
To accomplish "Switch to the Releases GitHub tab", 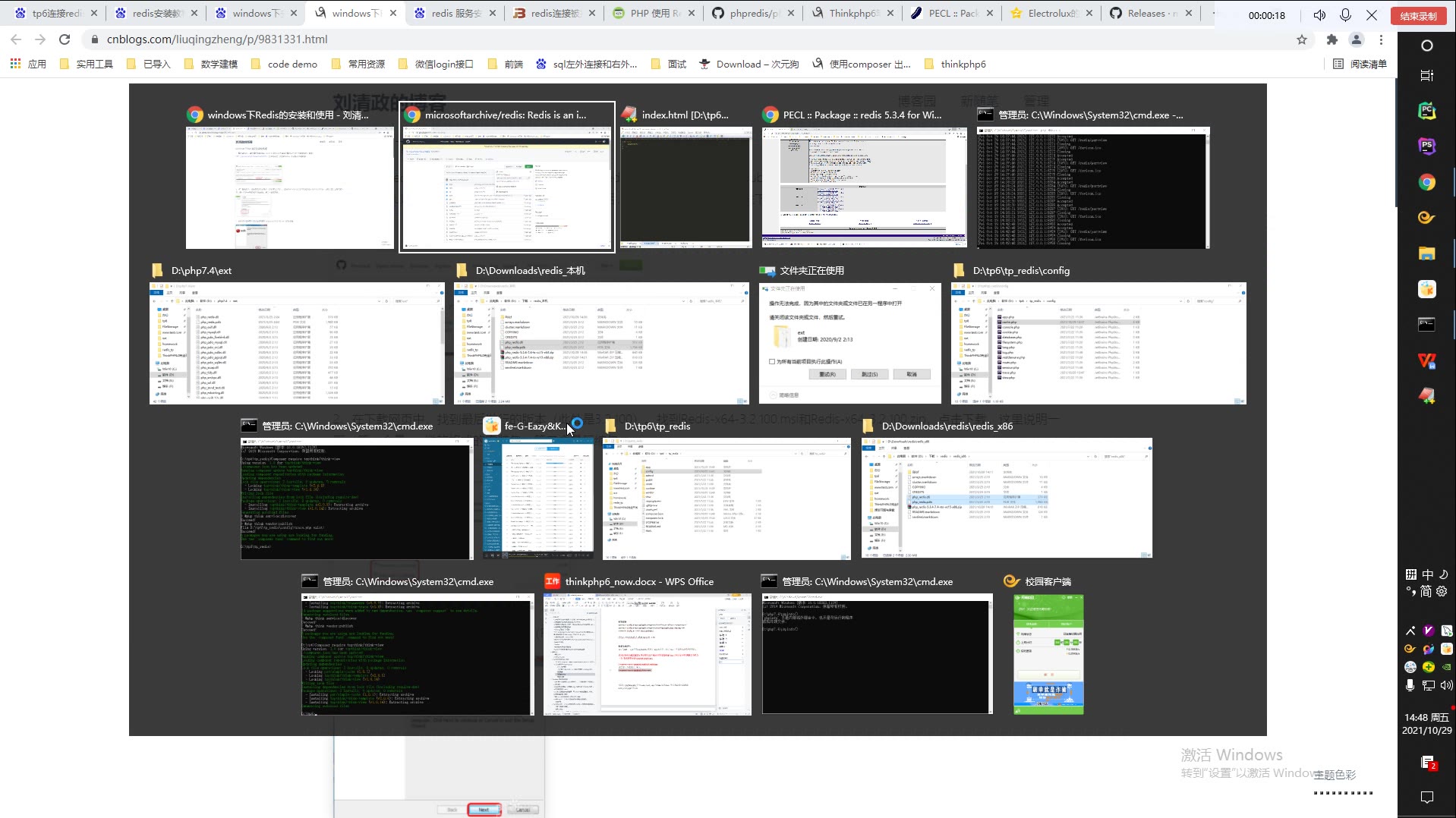I will click(x=1149, y=13).
